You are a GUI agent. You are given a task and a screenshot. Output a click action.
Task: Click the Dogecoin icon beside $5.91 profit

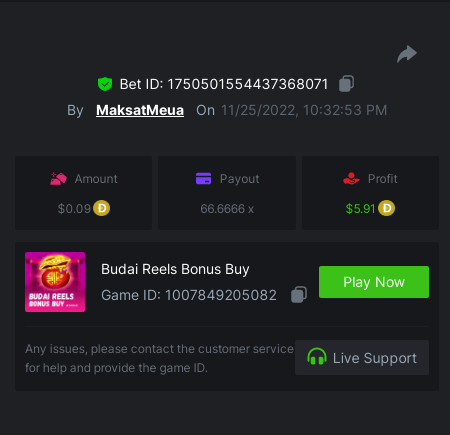387,208
